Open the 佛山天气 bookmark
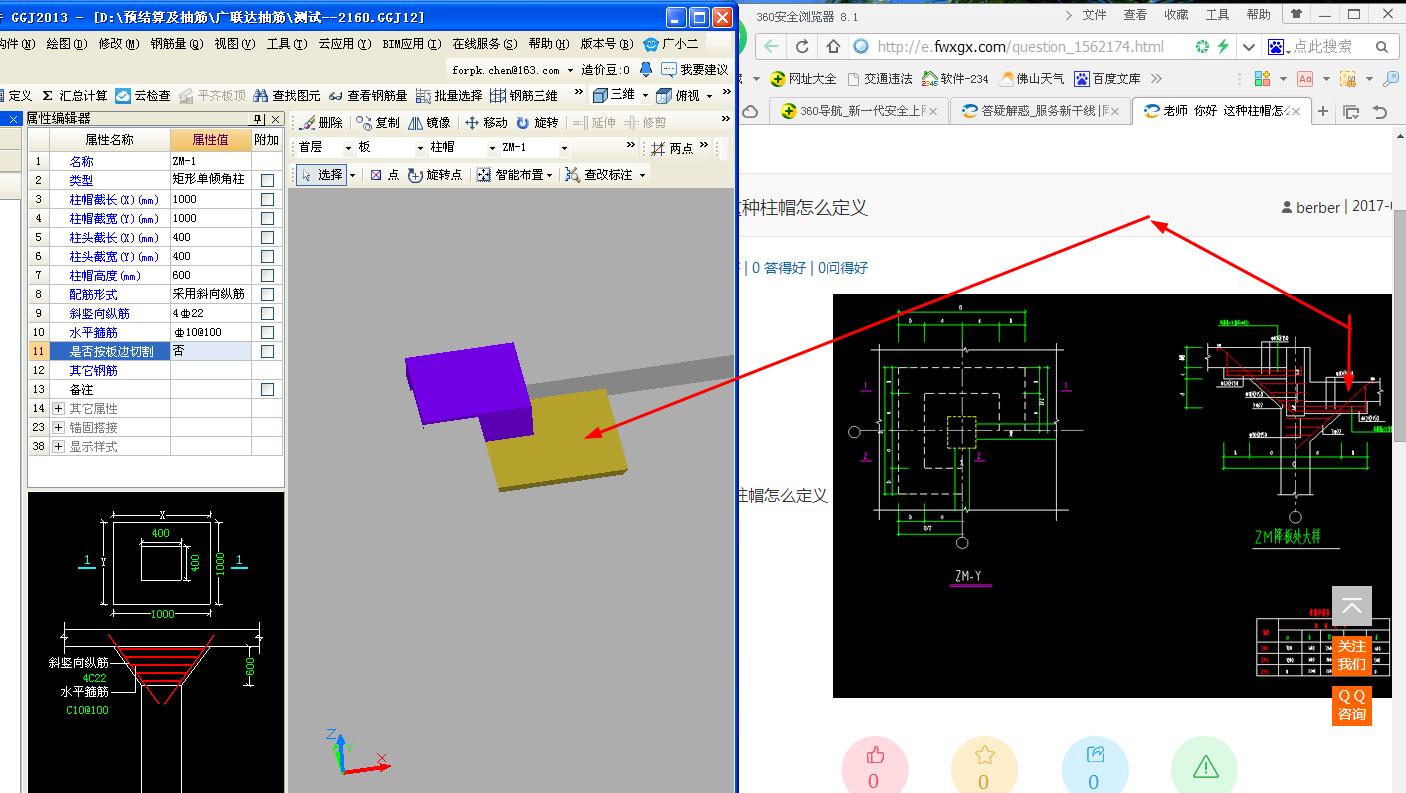Screen dimensions: 1406x793 pos(1030,78)
